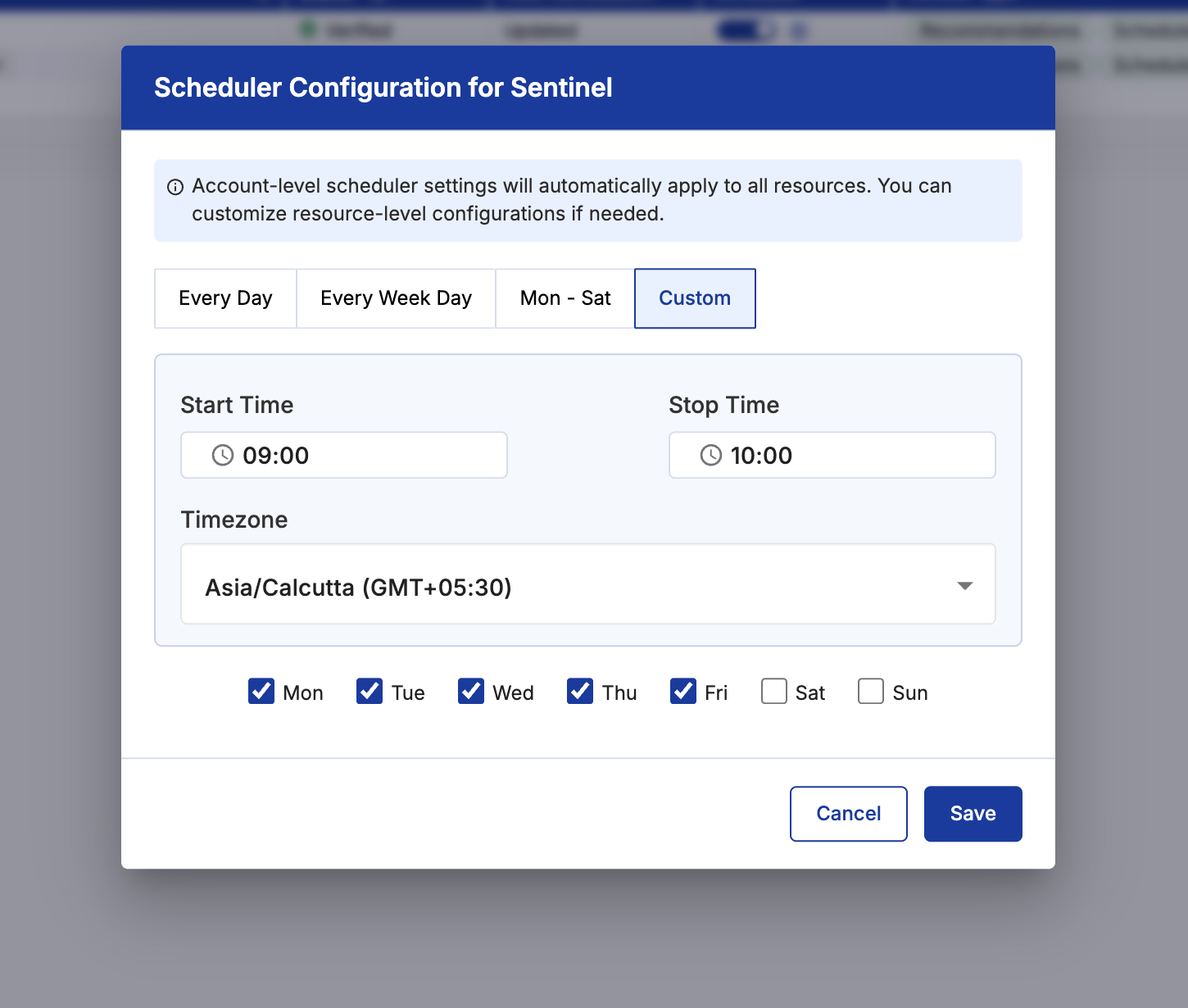Click the info icon in the notice banner
1188x1008 pixels.
coord(175,187)
